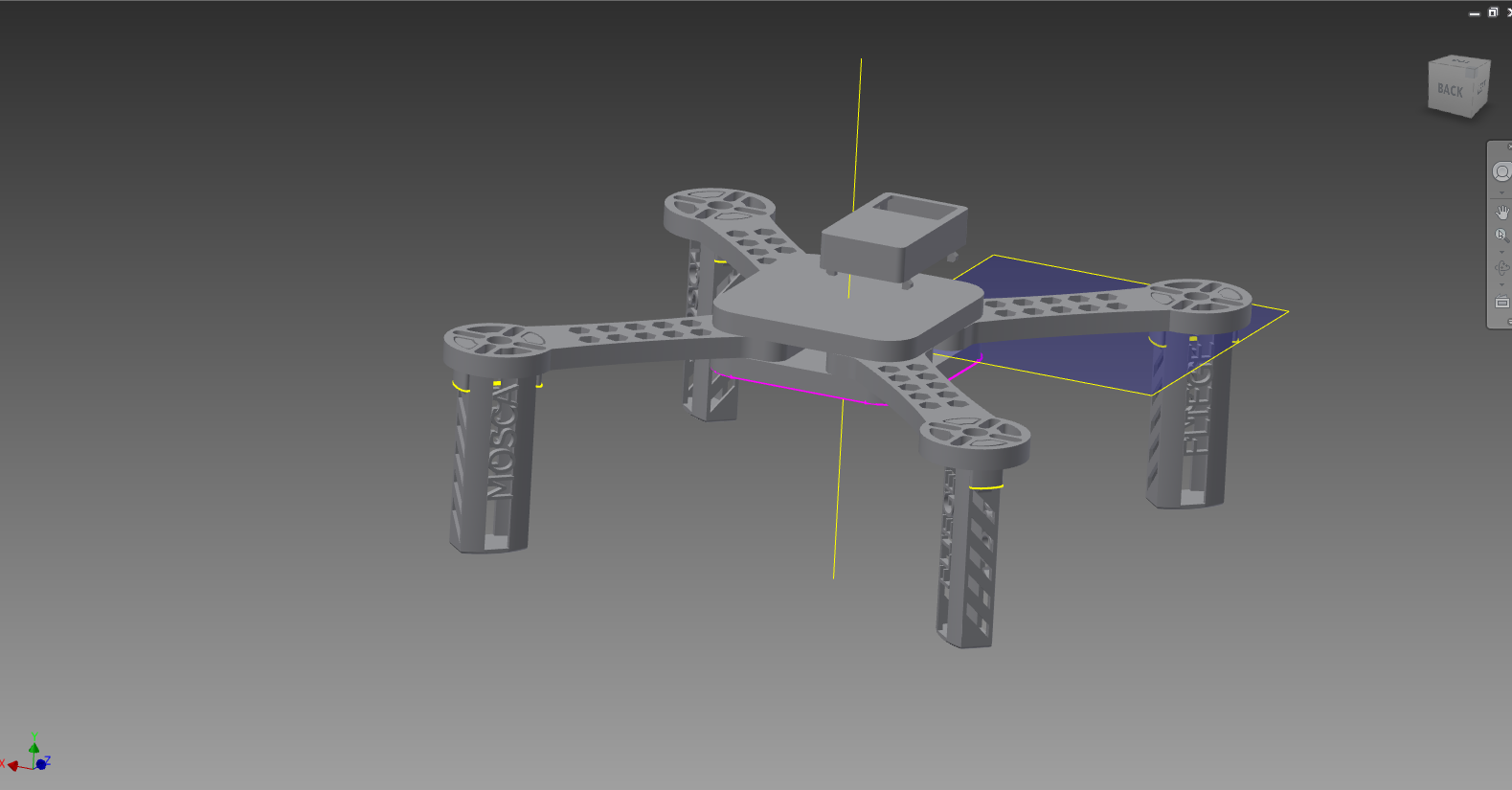Expand the Orbit tool options arrow
This screenshot has height=790, width=1512.
tap(1501, 284)
